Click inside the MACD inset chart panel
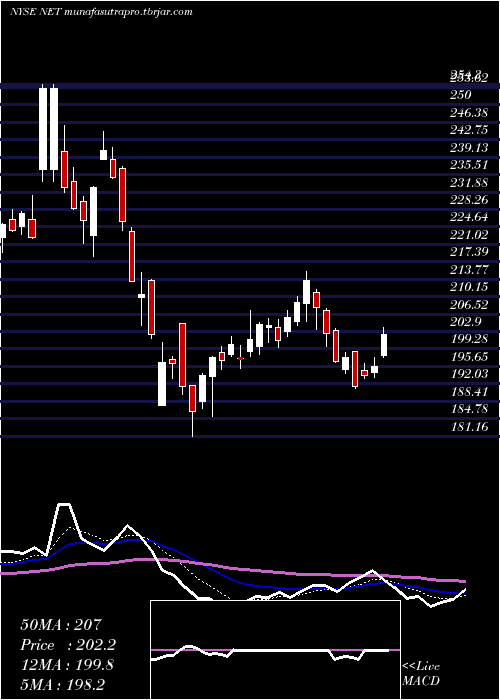Image resolution: width=500 pixels, height=700 pixels. point(275,650)
